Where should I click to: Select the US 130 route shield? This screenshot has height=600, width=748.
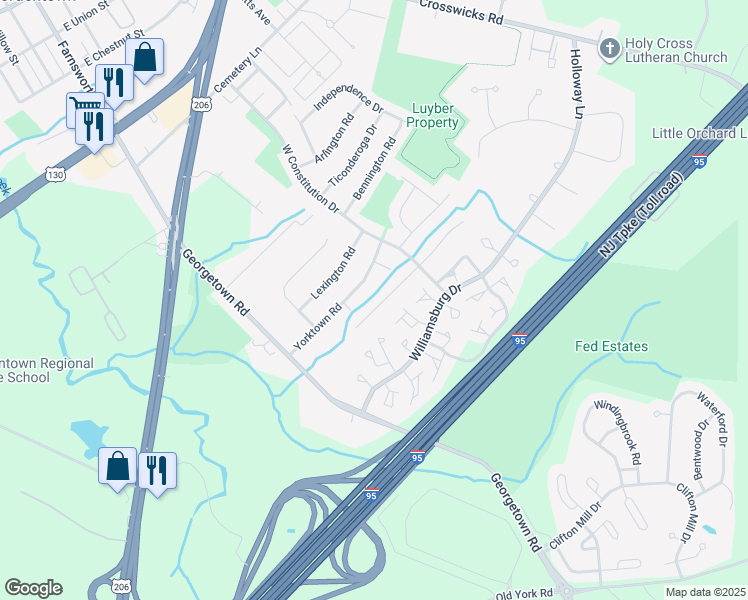click(x=55, y=175)
